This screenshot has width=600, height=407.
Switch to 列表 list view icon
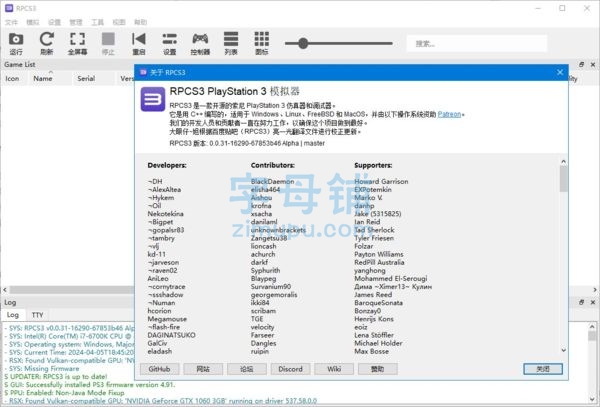(x=231, y=43)
